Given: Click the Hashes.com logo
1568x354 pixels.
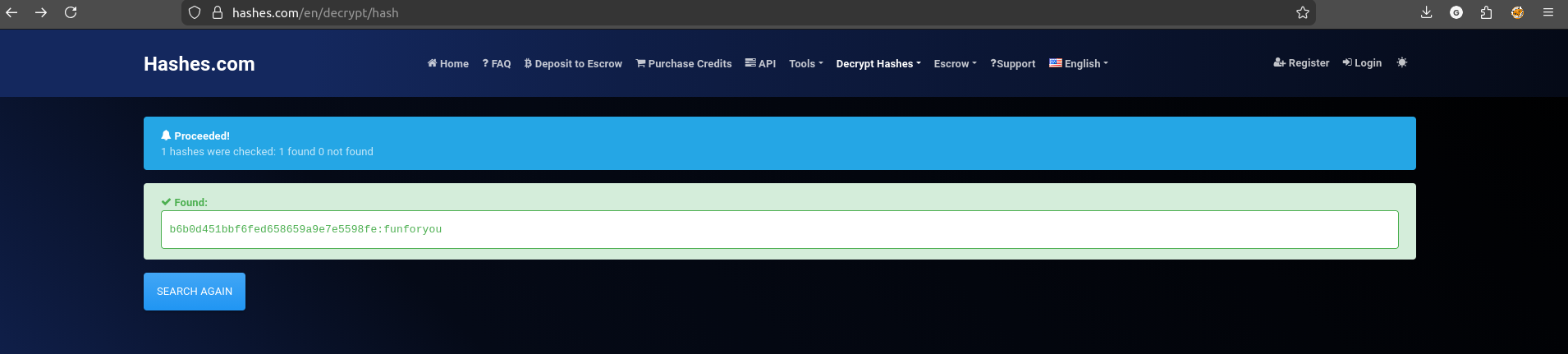Looking at the screenshot, I should pos(199,64).
